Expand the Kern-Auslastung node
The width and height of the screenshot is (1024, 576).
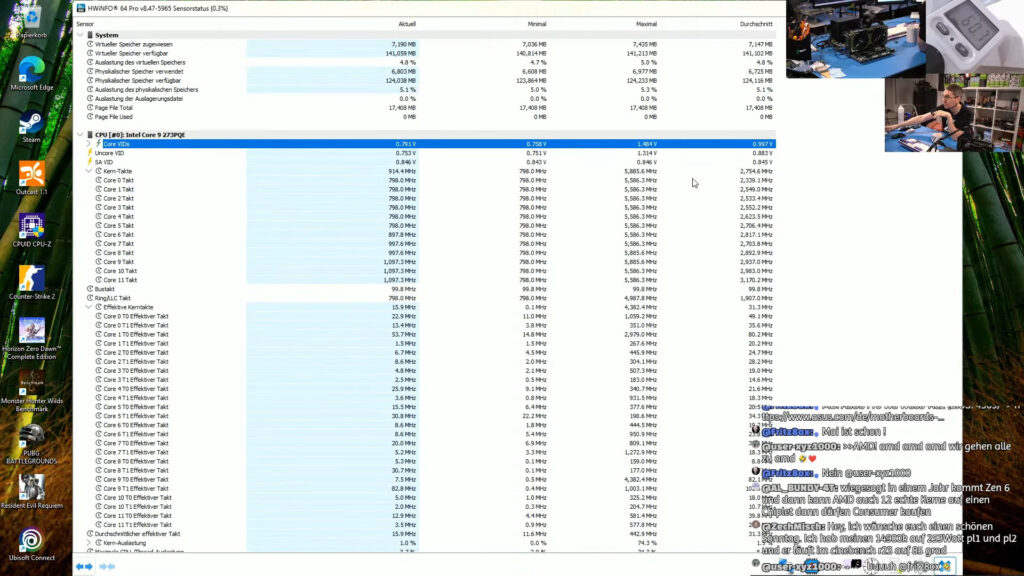tap(89, 543)
